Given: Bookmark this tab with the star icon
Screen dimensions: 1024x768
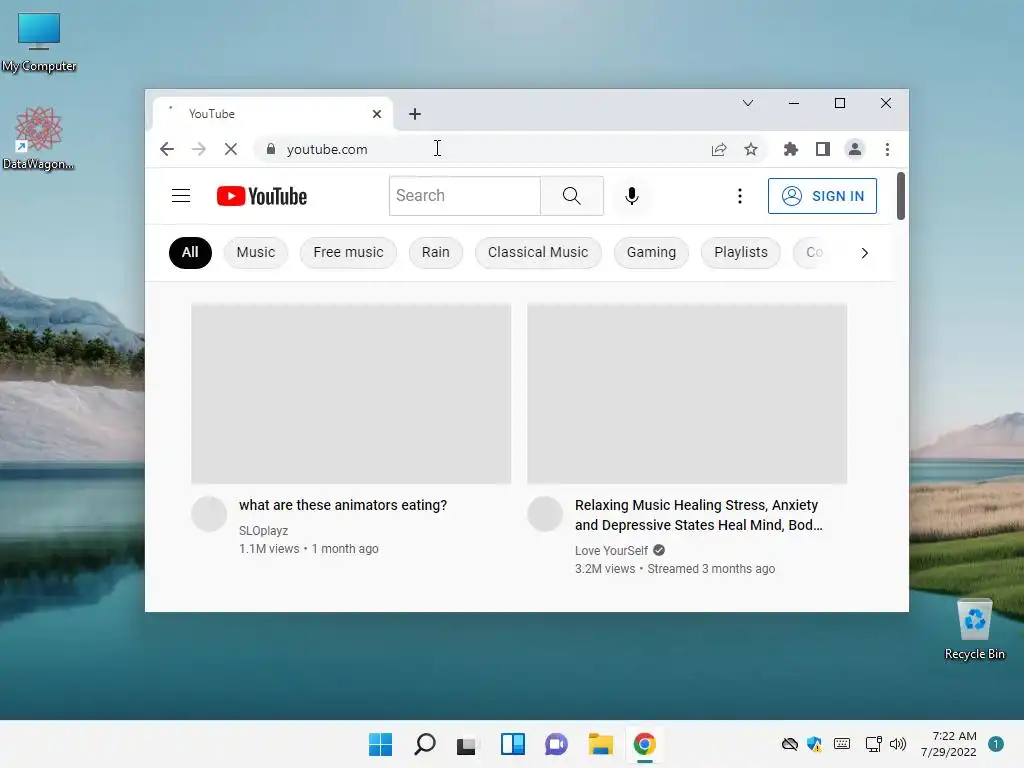Looking at the screenshot, I should click(751, 150).
